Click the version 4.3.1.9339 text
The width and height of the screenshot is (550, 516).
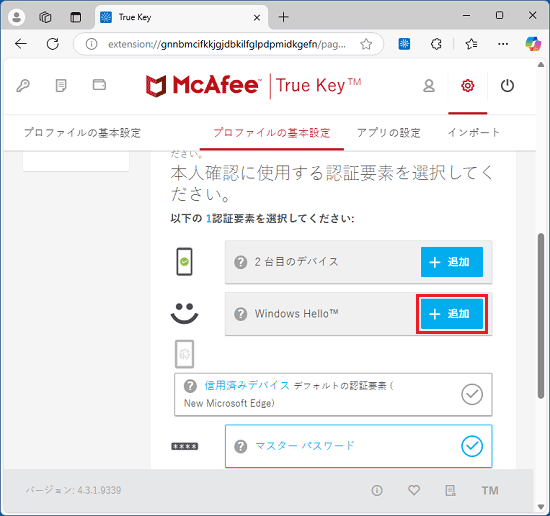[73, 490]
